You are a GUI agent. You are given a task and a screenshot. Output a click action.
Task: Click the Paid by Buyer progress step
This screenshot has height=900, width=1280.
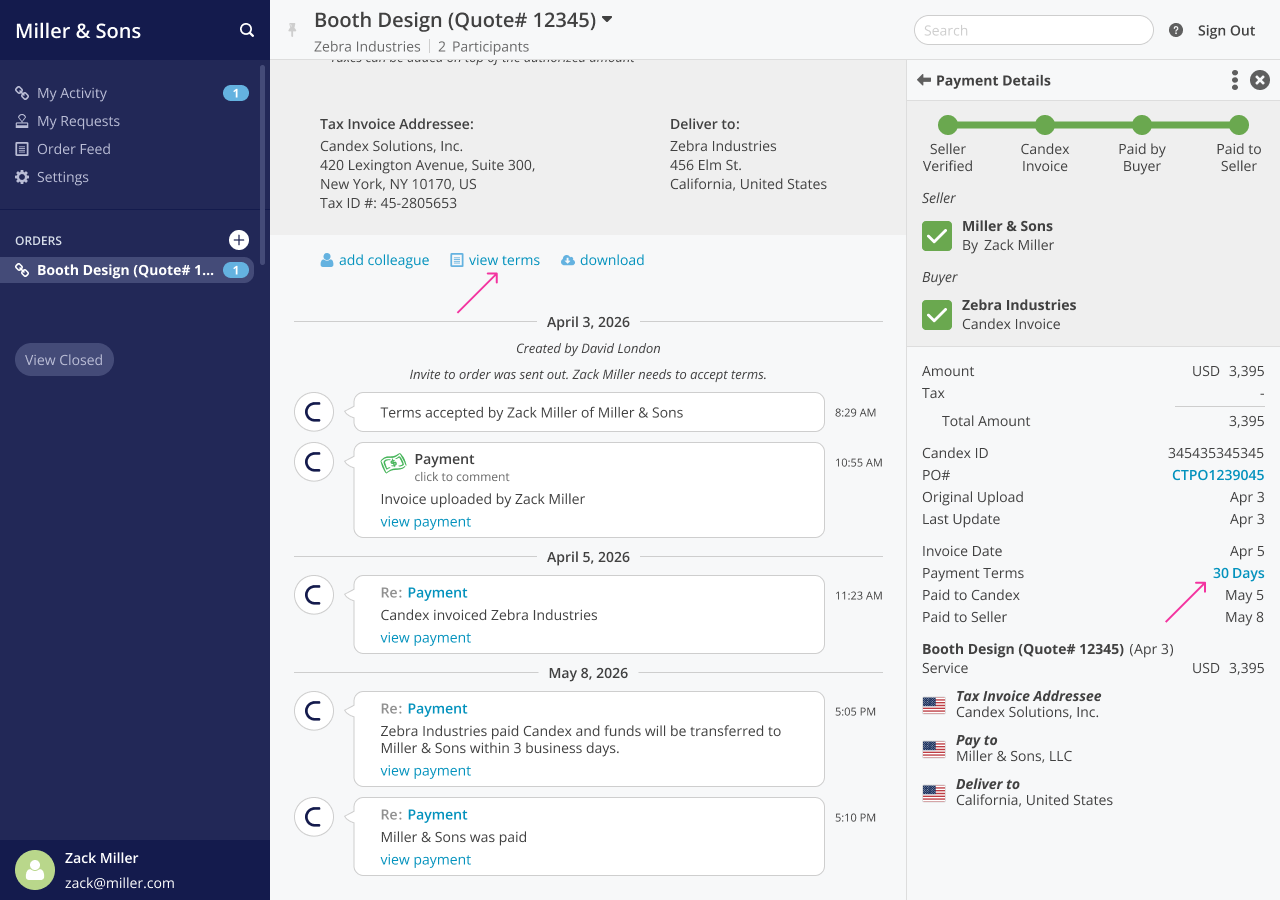click(x=1142, y=125)
